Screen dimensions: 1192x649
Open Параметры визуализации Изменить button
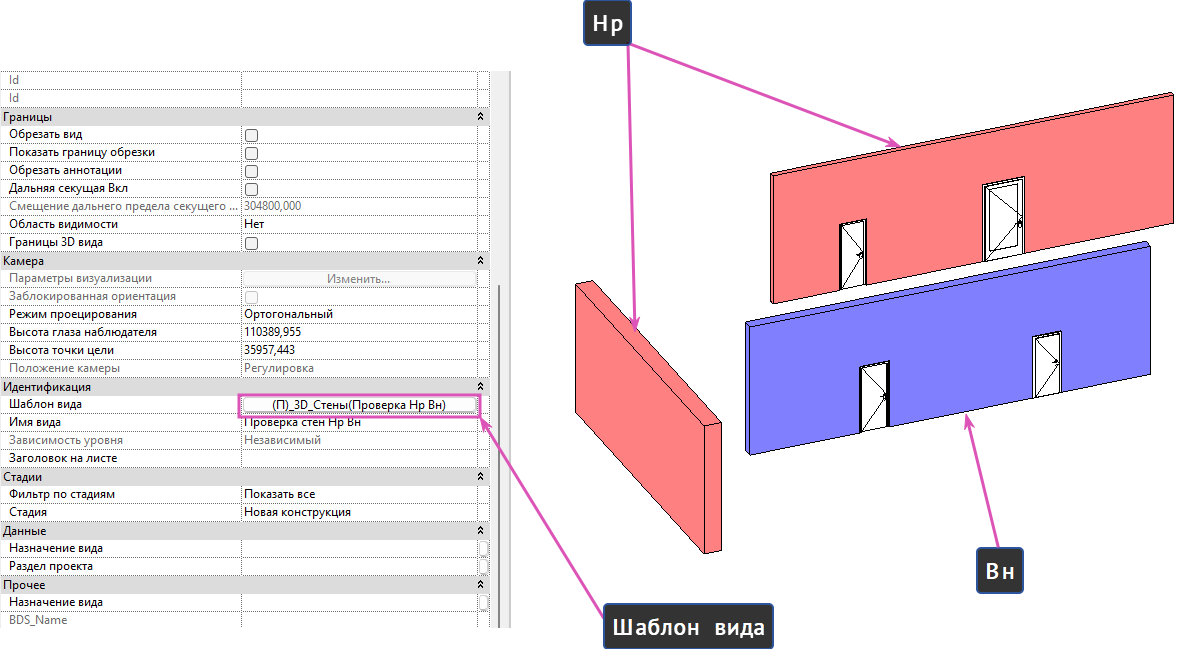359,279
